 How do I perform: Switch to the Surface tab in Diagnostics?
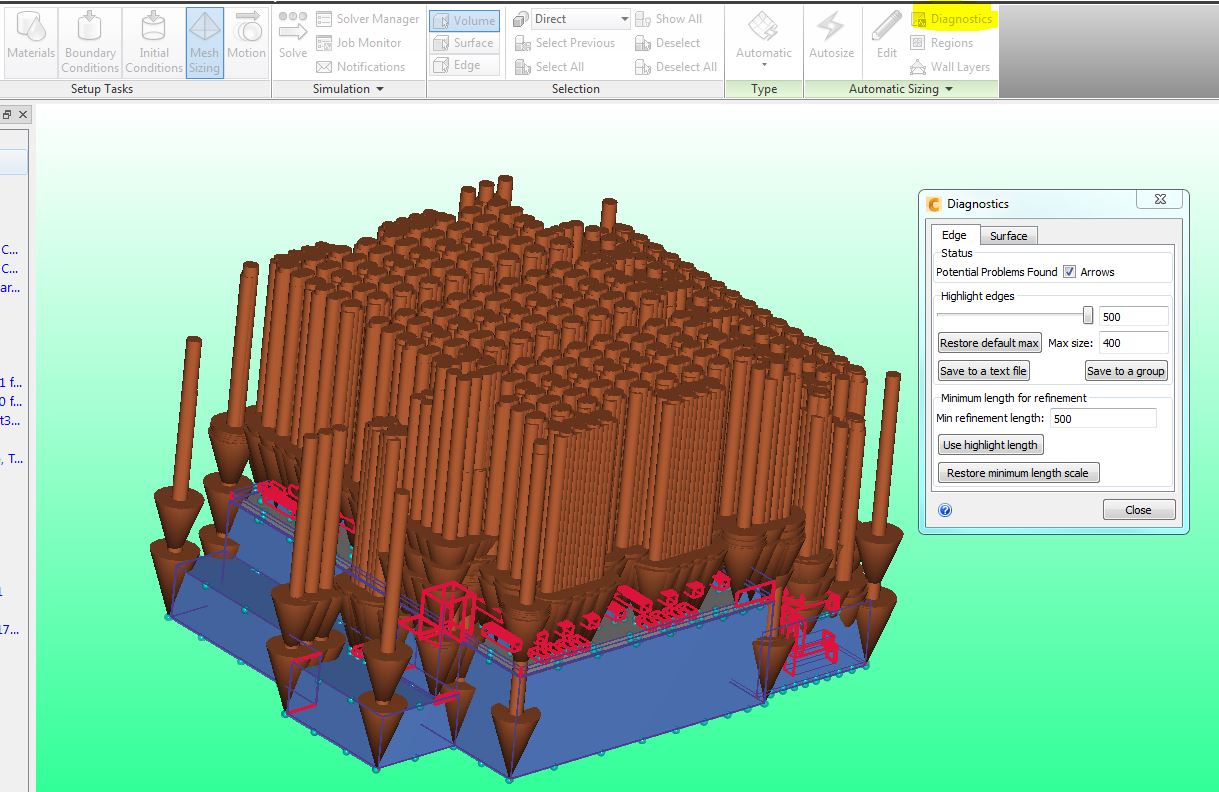pos(1007,235)
